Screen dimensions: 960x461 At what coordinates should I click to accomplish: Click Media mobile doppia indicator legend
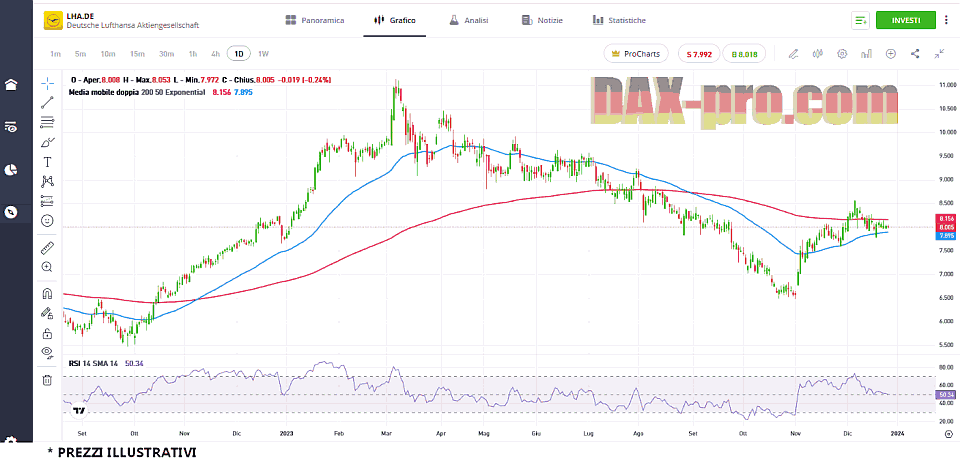pos(138,92)
